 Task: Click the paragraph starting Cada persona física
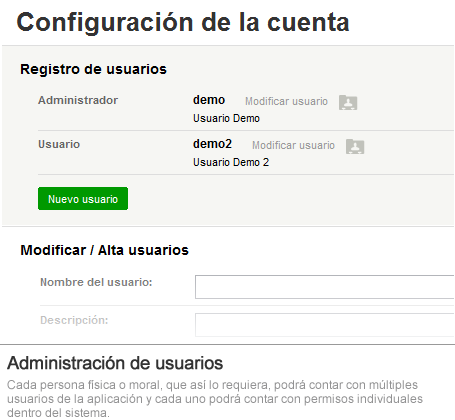coord(215,399)
